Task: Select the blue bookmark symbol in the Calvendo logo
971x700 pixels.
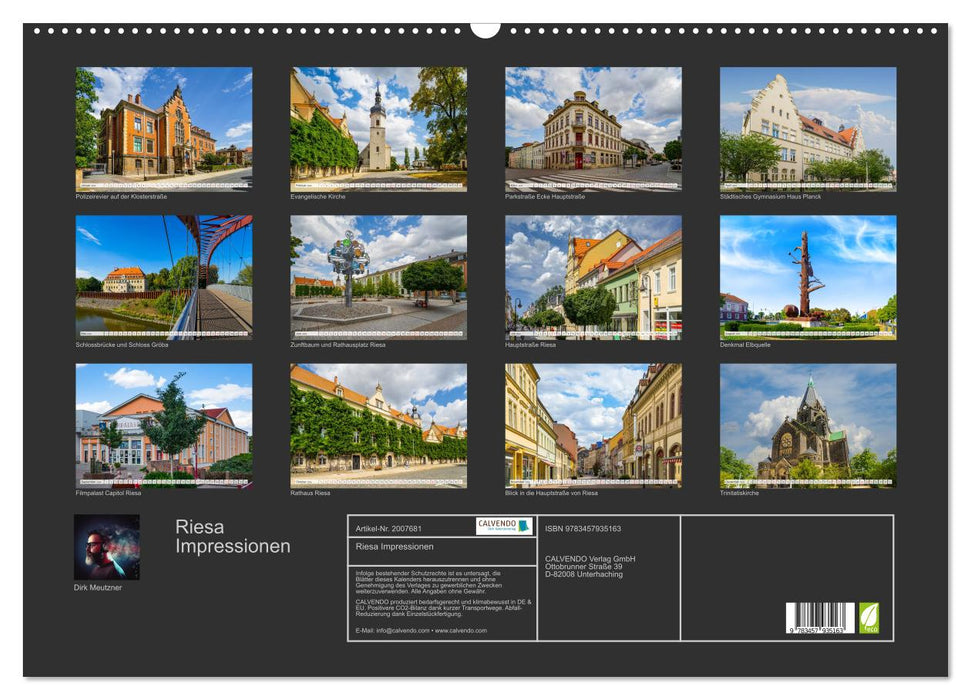Action: click(x=521, y=525)
